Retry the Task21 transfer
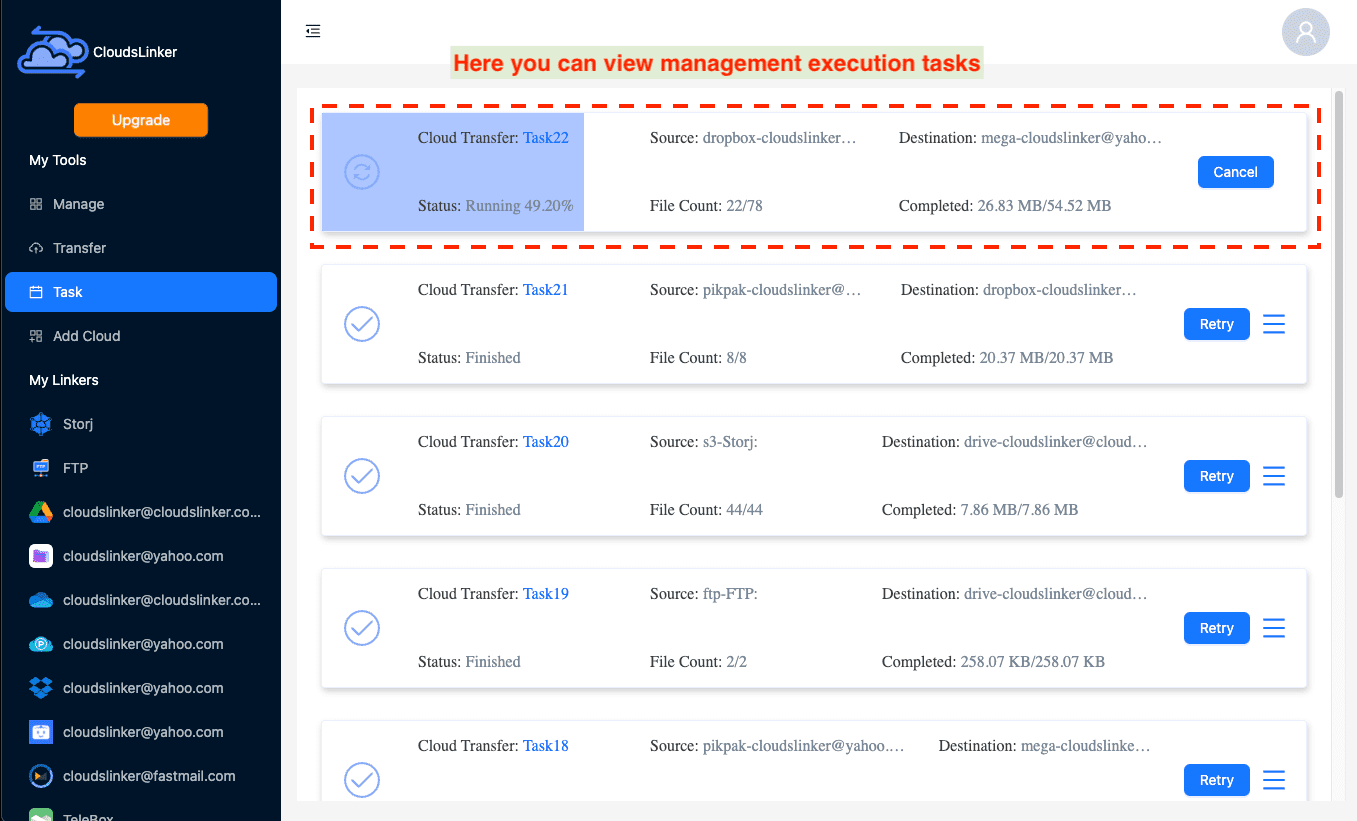 pos(1216,324)
